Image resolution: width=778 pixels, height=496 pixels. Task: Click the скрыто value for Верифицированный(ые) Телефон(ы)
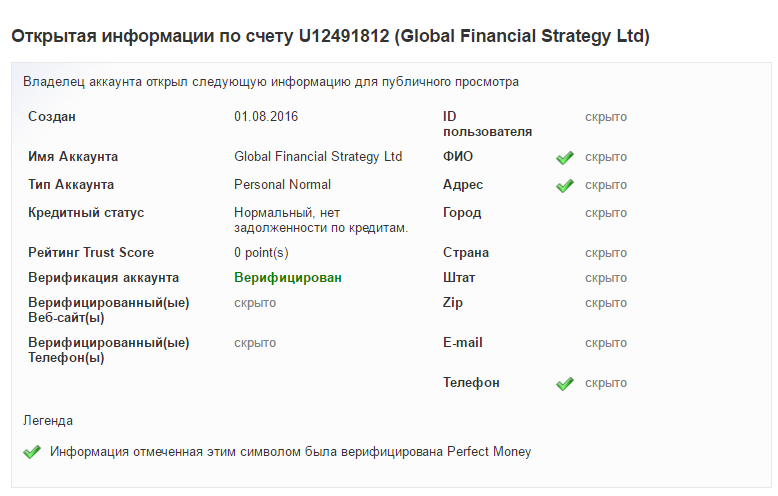coord(255,343)
